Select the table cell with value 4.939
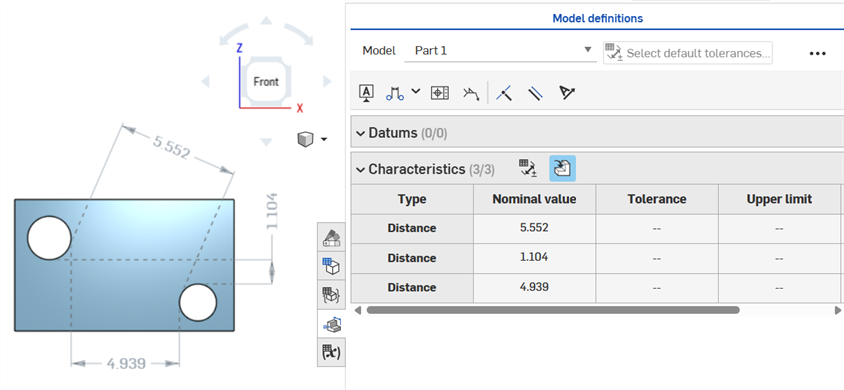 click(534, 287)
